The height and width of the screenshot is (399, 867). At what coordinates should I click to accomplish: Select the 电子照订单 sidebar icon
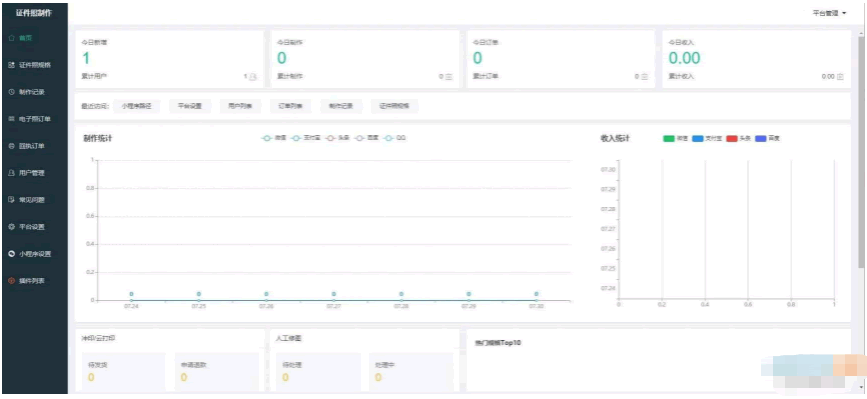(x=12, y=119)
